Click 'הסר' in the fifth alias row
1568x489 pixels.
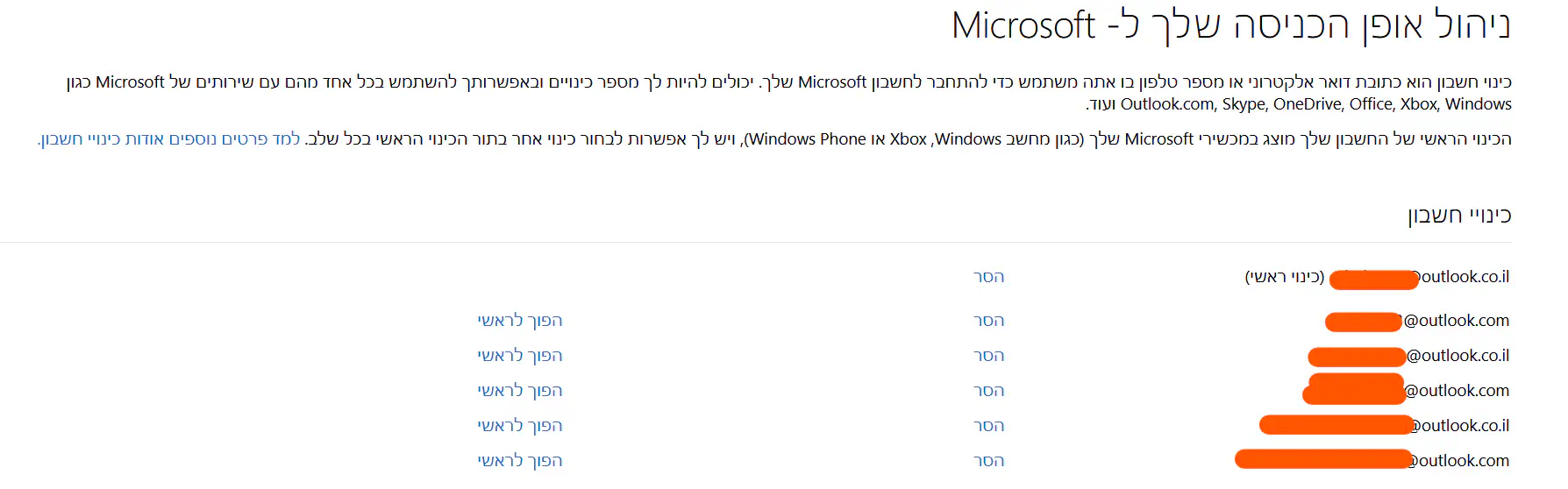(x=988, y=426)
